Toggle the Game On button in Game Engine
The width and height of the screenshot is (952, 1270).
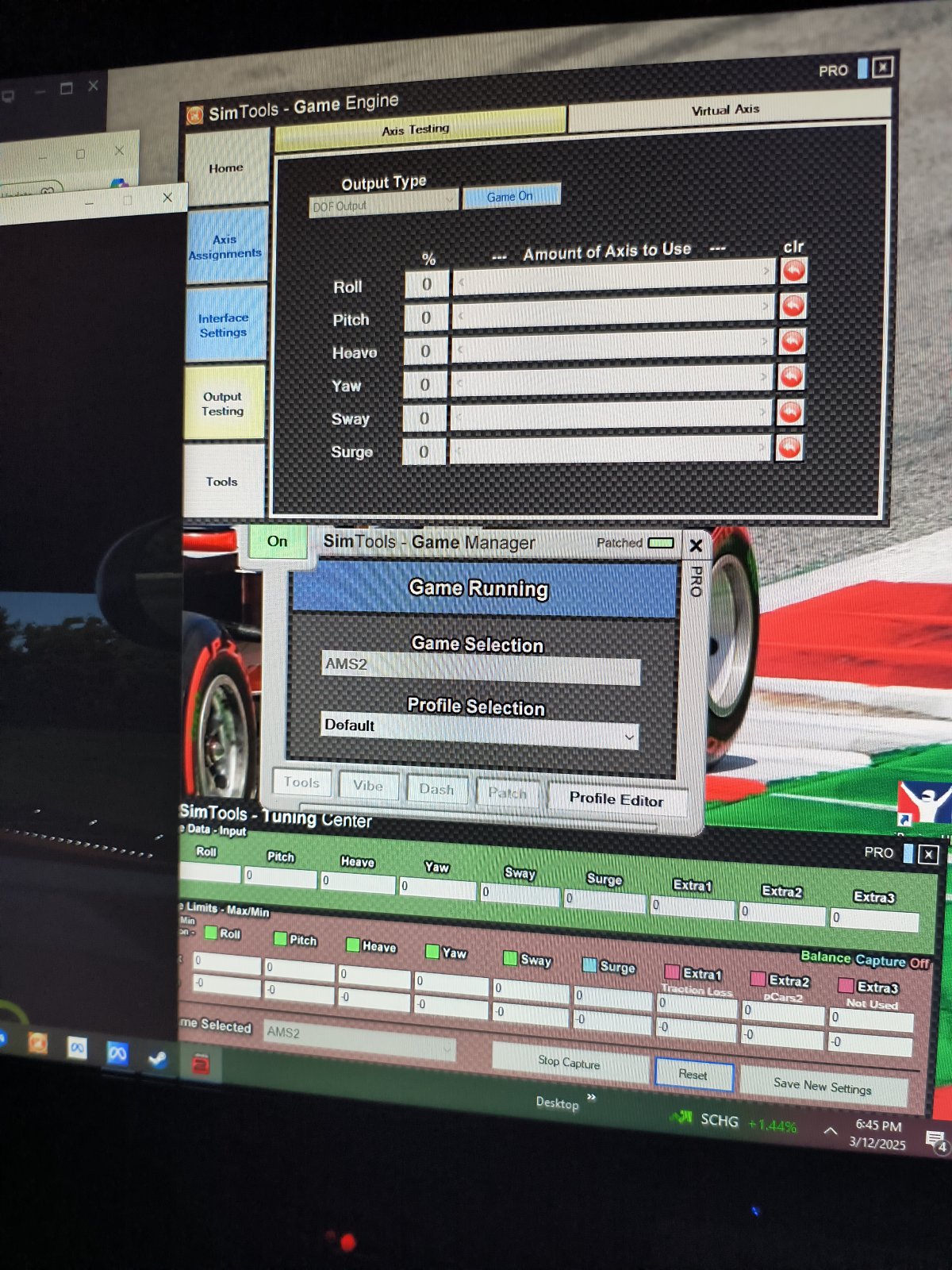pyautogui.click(x=511, y=196)
